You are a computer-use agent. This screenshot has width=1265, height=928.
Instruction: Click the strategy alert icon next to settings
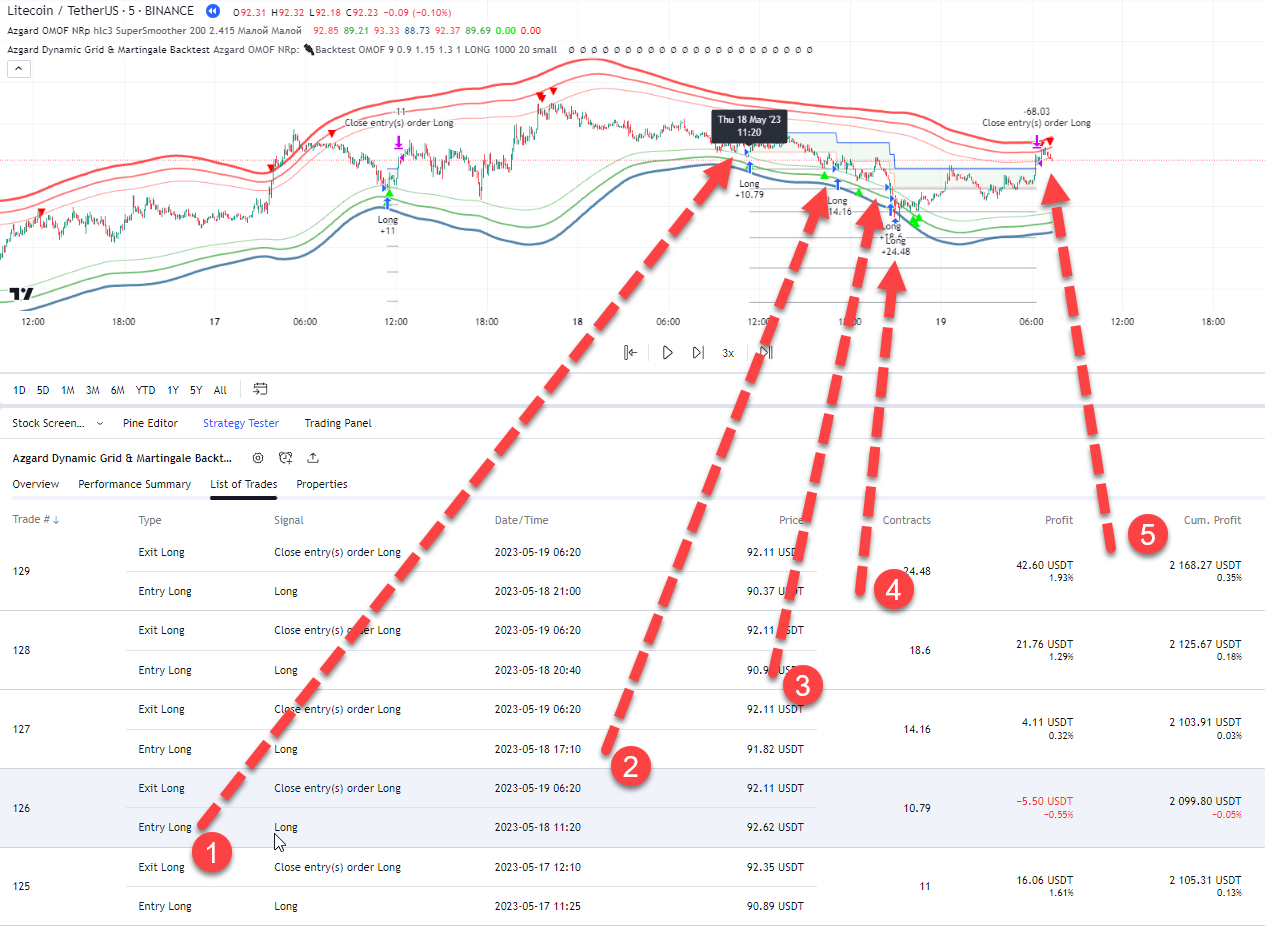[286, 458]
